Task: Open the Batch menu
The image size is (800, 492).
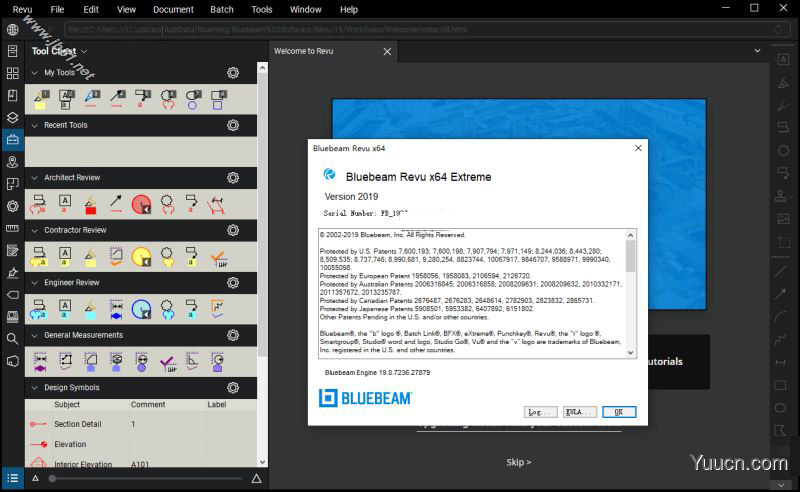Action: pos(222,9)
